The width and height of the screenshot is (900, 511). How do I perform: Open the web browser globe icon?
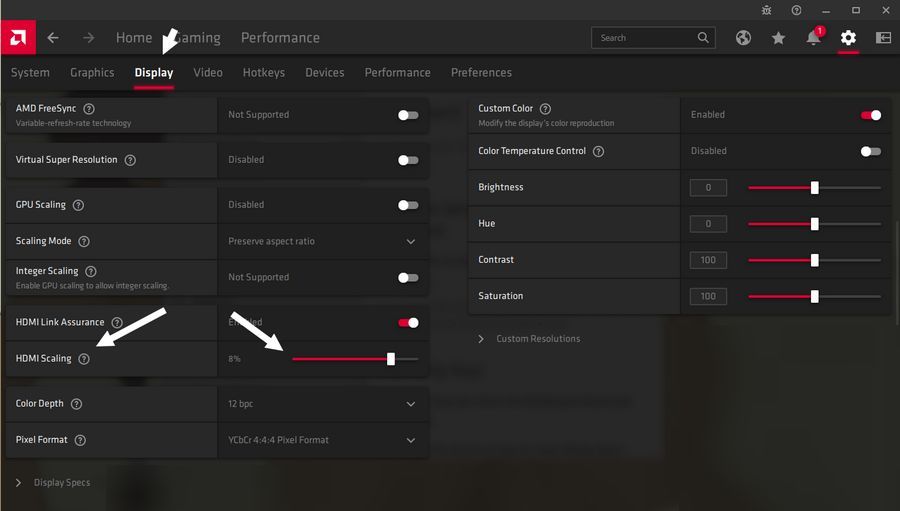point(743,38)
